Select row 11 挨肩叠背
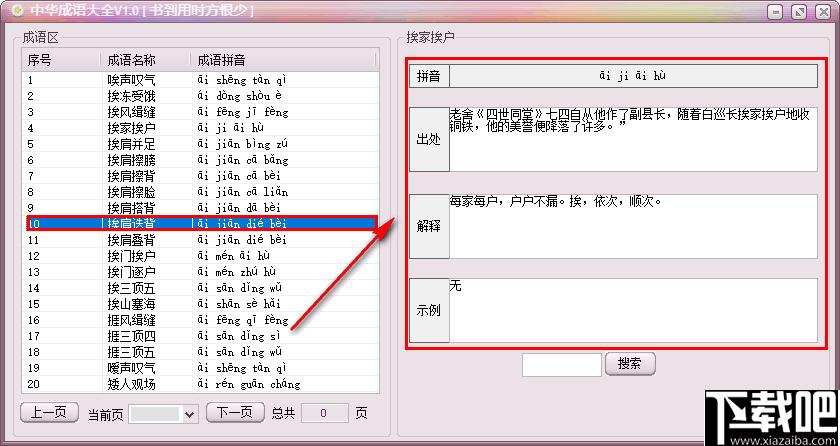This screenshot has width=840, height=446. point(200,240)
